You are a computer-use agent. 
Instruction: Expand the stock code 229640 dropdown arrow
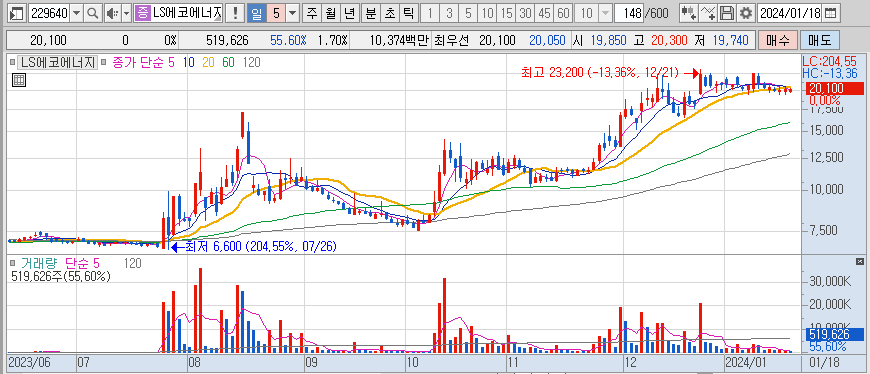coord(77,13)
